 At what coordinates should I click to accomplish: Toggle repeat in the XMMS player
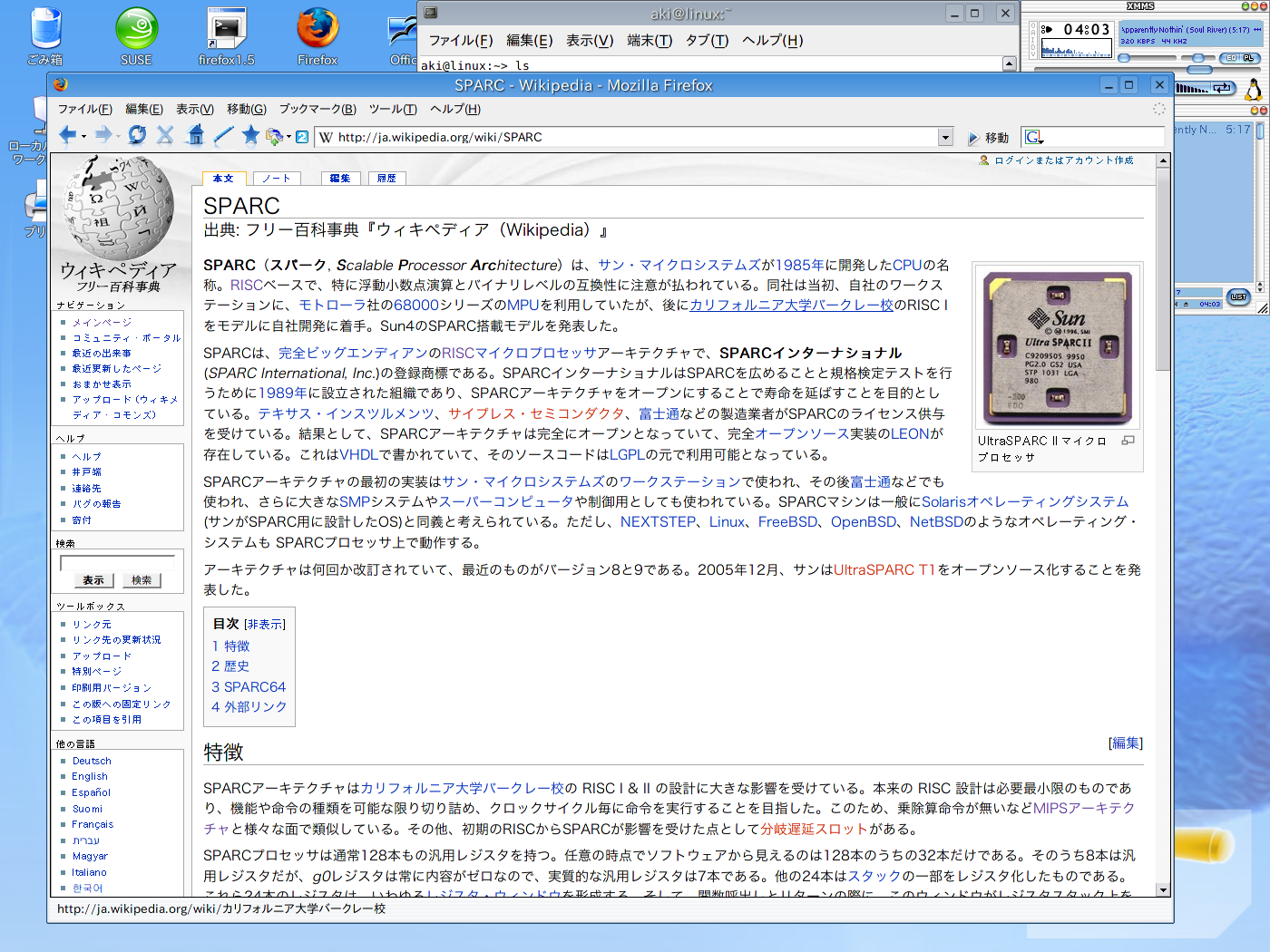click(x=1223, y=88)
